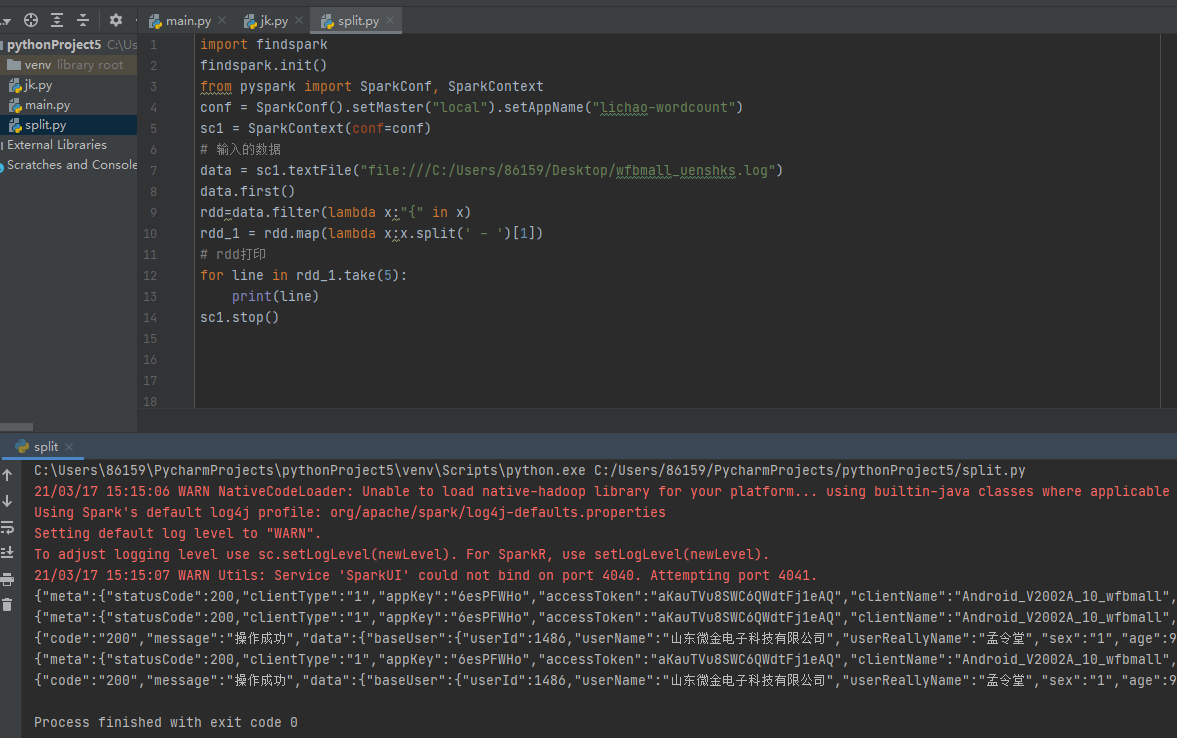The width and height of the screenshot is (1177, 738).
Task: Click the 'sc1.stop()' line
Action: [239, 318]
